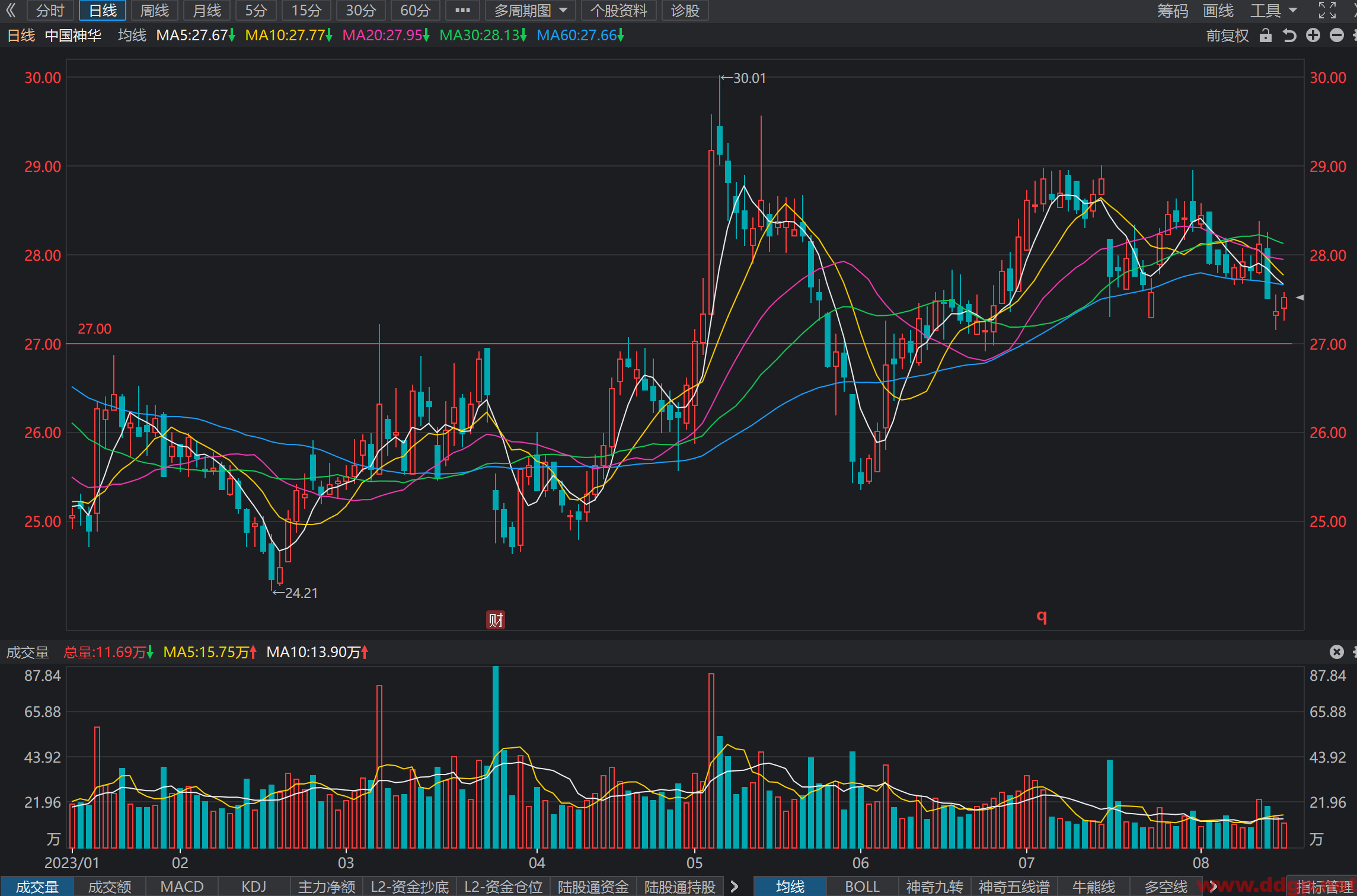
Task: Expand more periods with the ellipsis button
Action: (x=462, y=11)
